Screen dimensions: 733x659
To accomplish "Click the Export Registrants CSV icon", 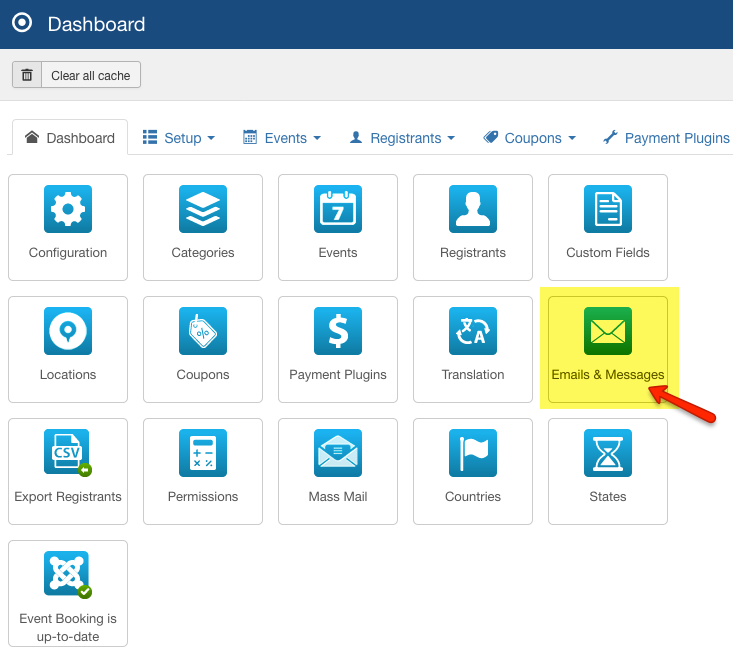I will click(68, 453).
